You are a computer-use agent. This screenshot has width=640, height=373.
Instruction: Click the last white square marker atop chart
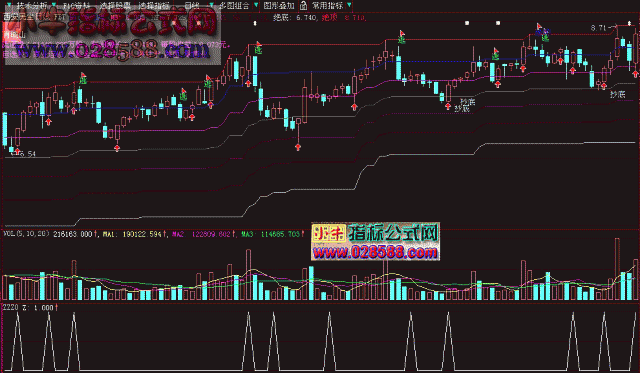point(630,23)
